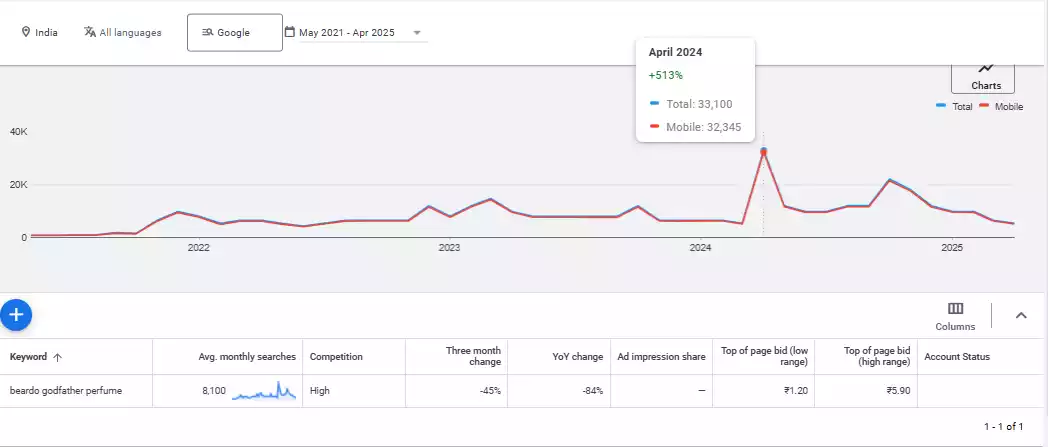The height and width of the screenshot is (447, 1048).
Task: Click the calendar icon beside date range
Action: 290,32
